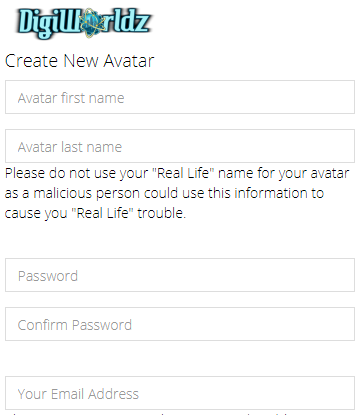Viewport: 361px width, 415px height.
Task: Click the "malicious person" warning line
Action: (x=164, y=193)
